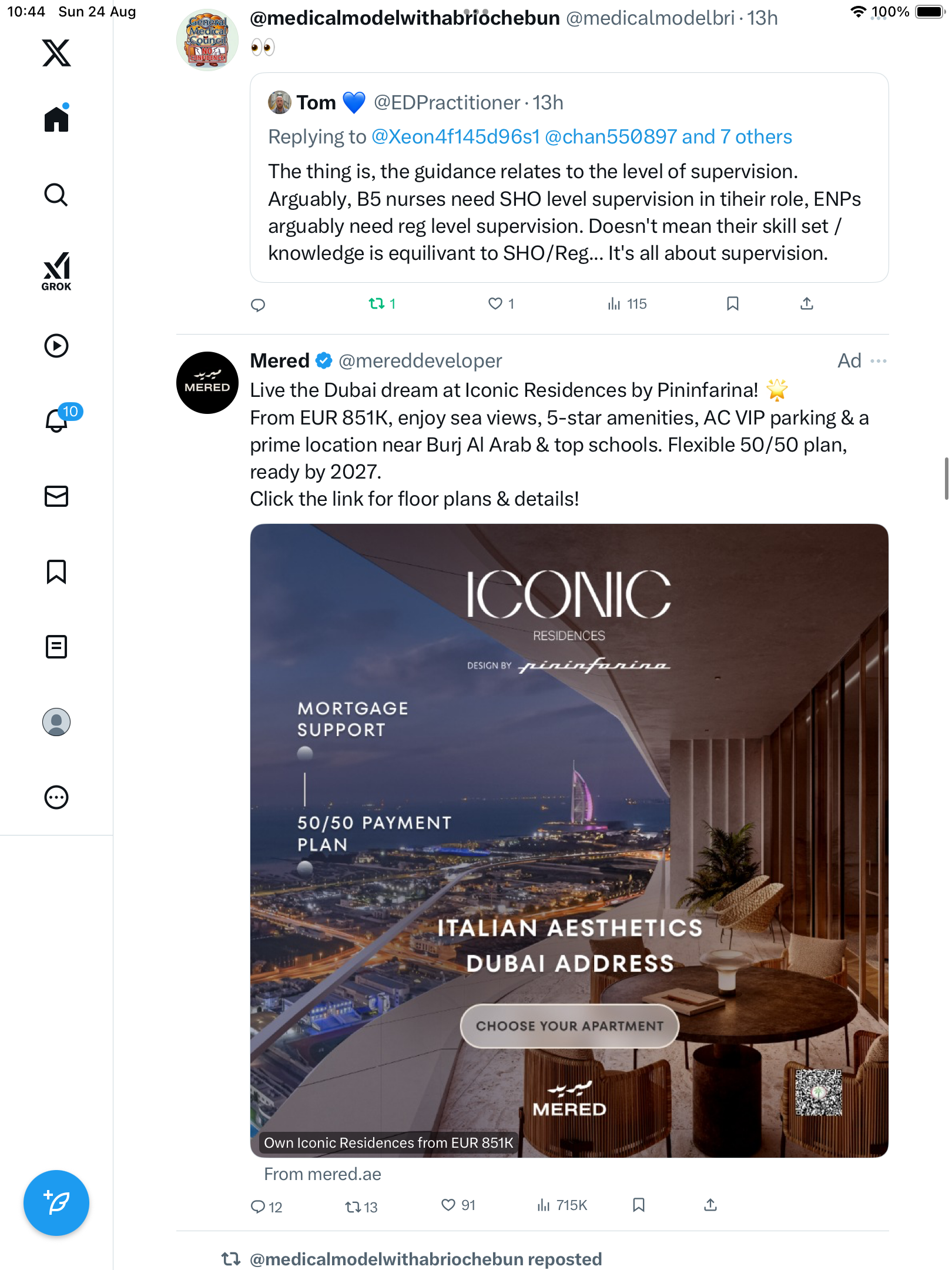Screen dimensions: 952x1270
Task: Bookmark the Mered ad post
Action: click(x=639, y=1205)
